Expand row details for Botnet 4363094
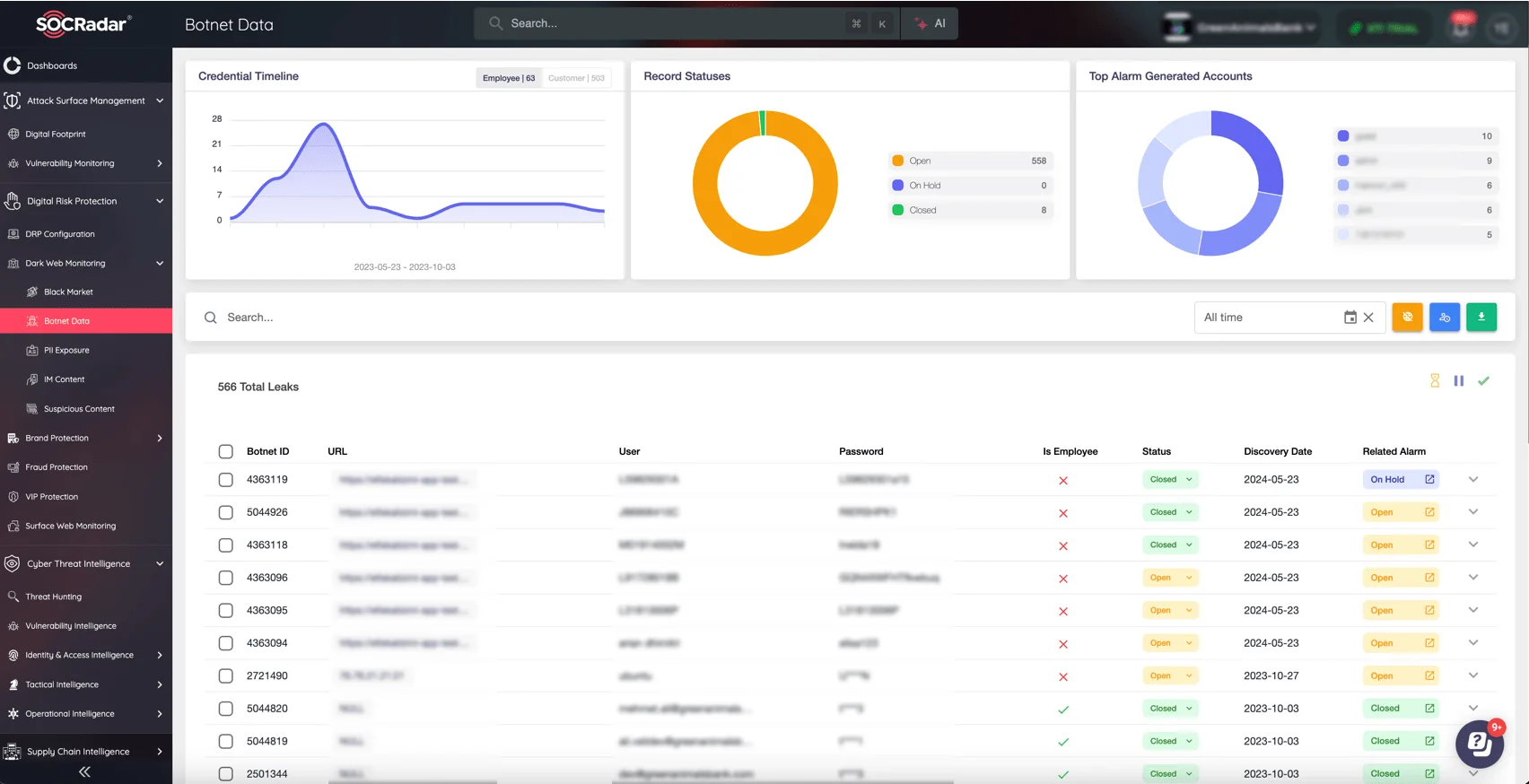 1472,642
